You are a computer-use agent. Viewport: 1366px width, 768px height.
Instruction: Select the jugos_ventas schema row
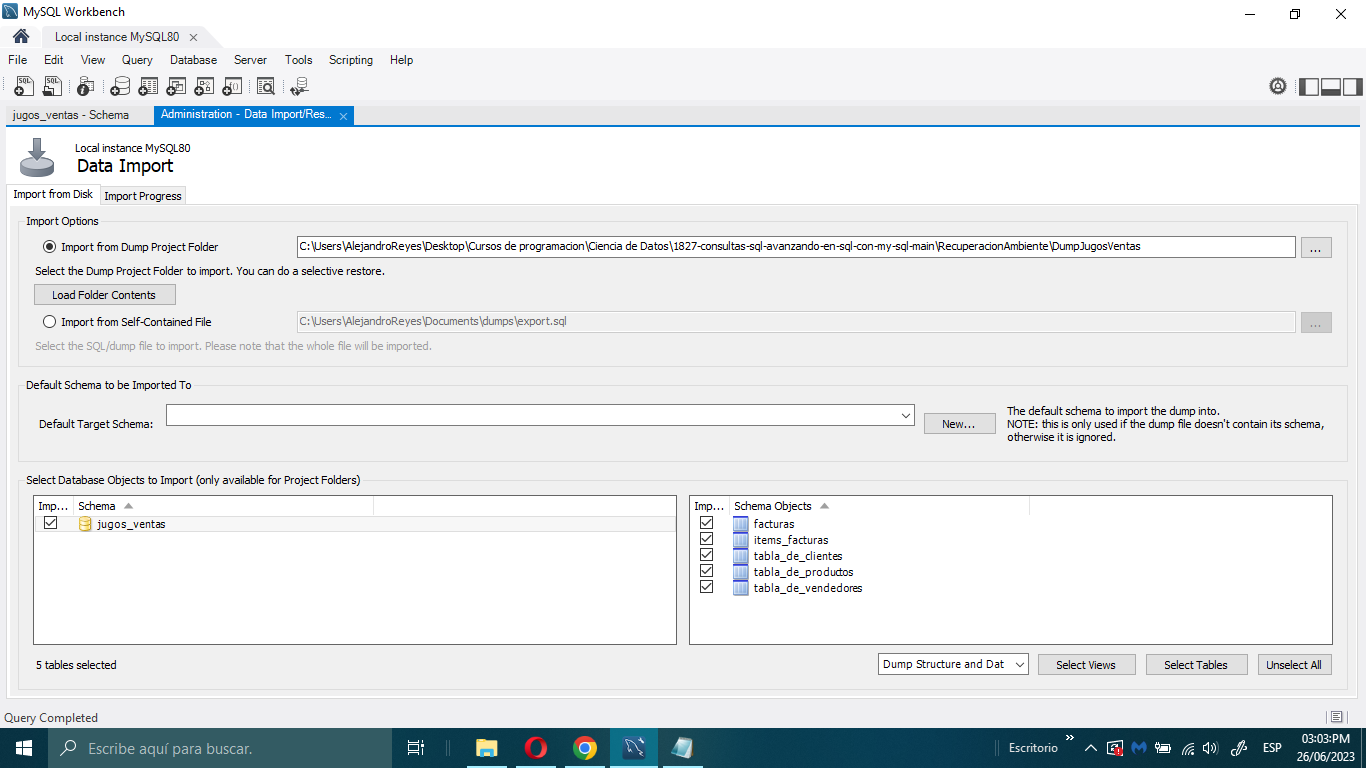click(x=355, y=523)
